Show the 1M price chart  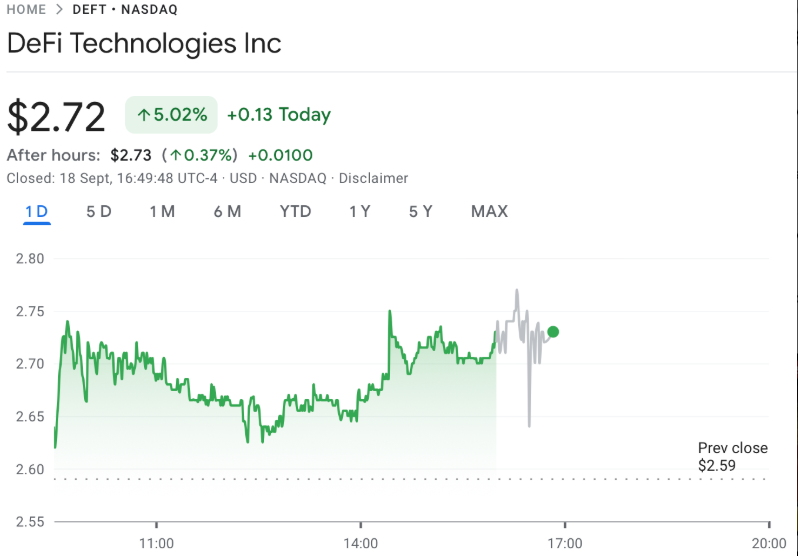pos(162,211)
